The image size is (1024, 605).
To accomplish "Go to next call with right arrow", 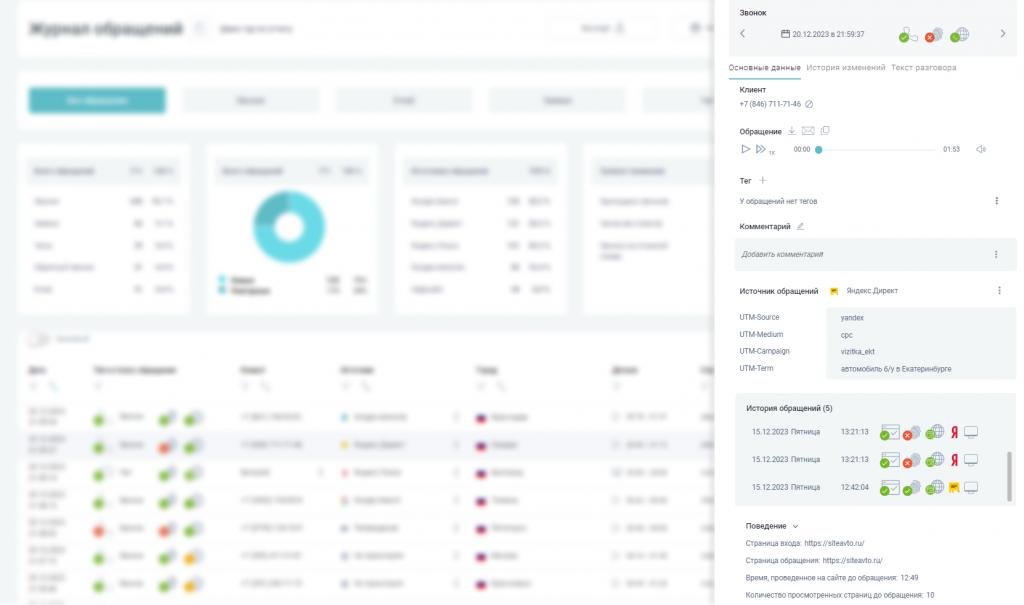I will point(1002,33).
